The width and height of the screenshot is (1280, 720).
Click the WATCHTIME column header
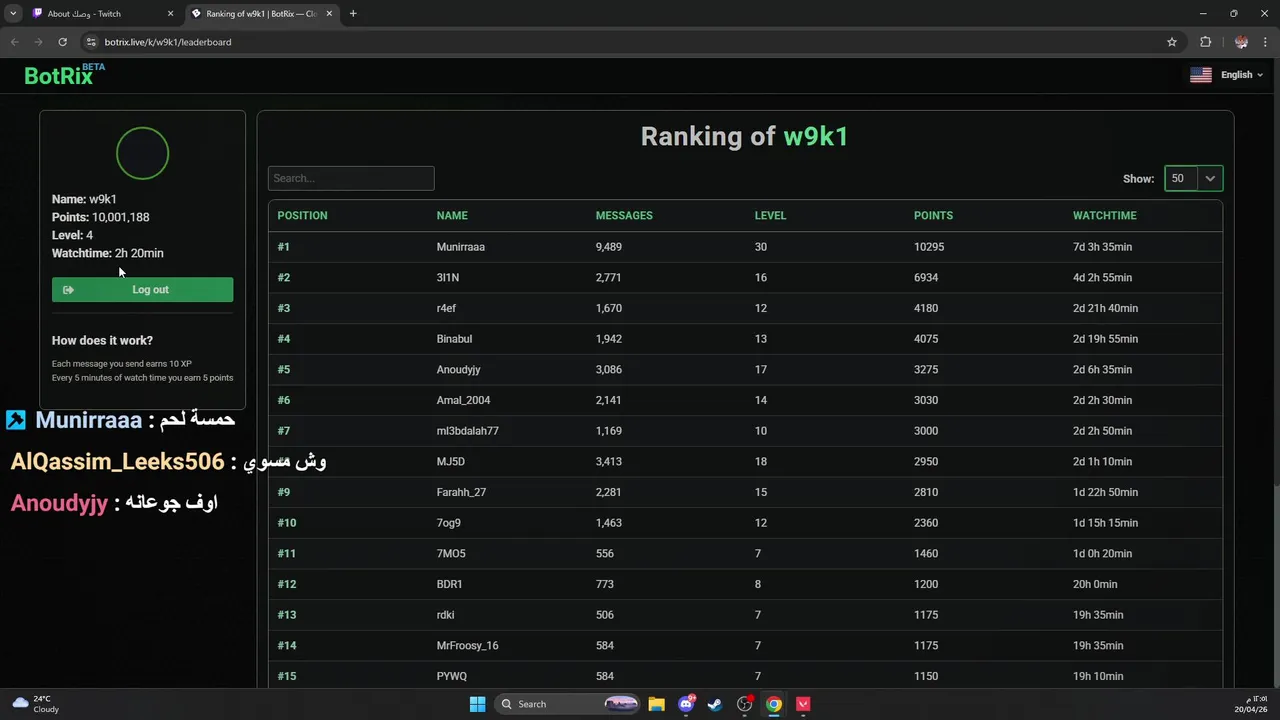pyautogui.click(x=1105, y=216)
